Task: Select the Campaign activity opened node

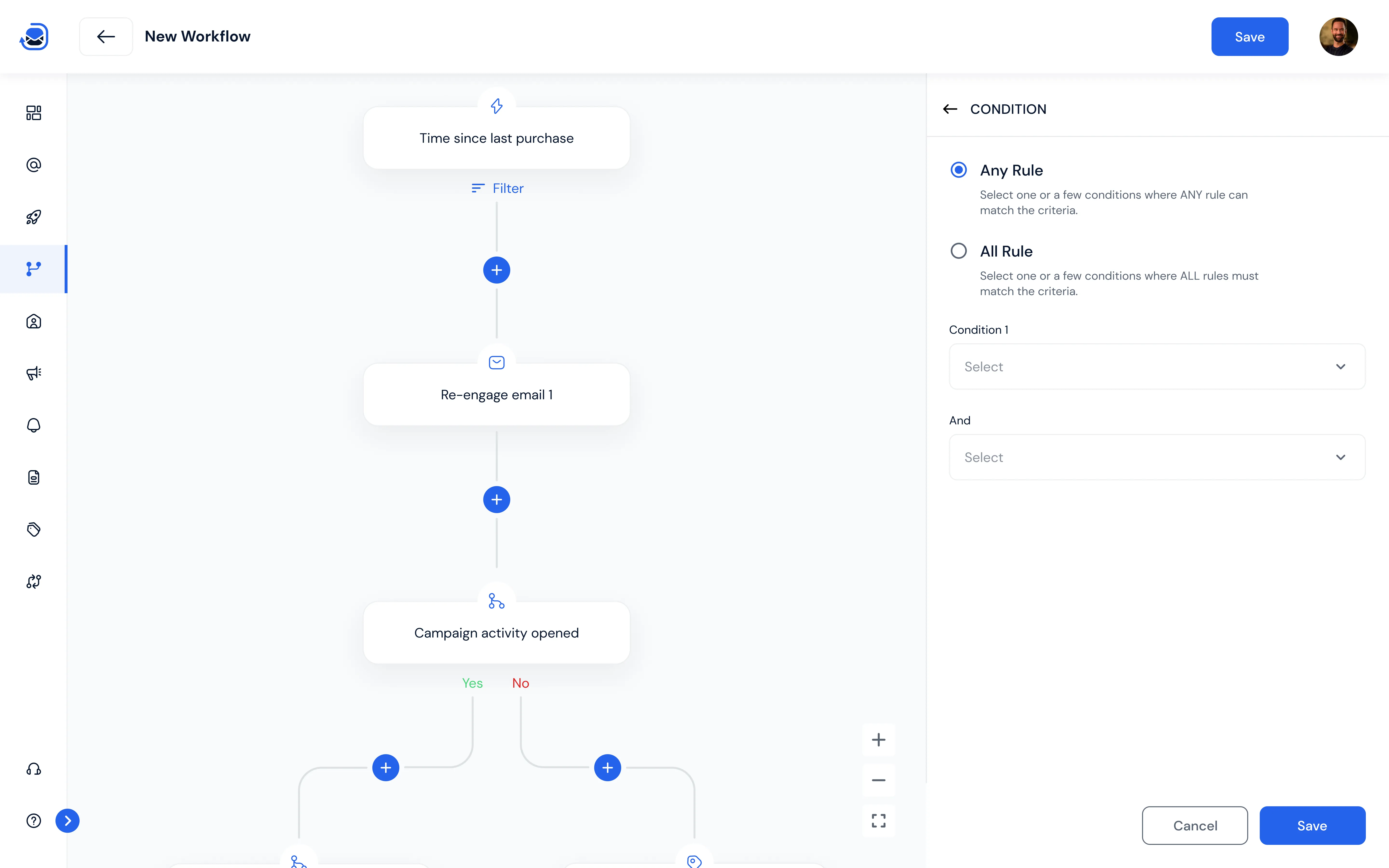Action: (497, 633)
